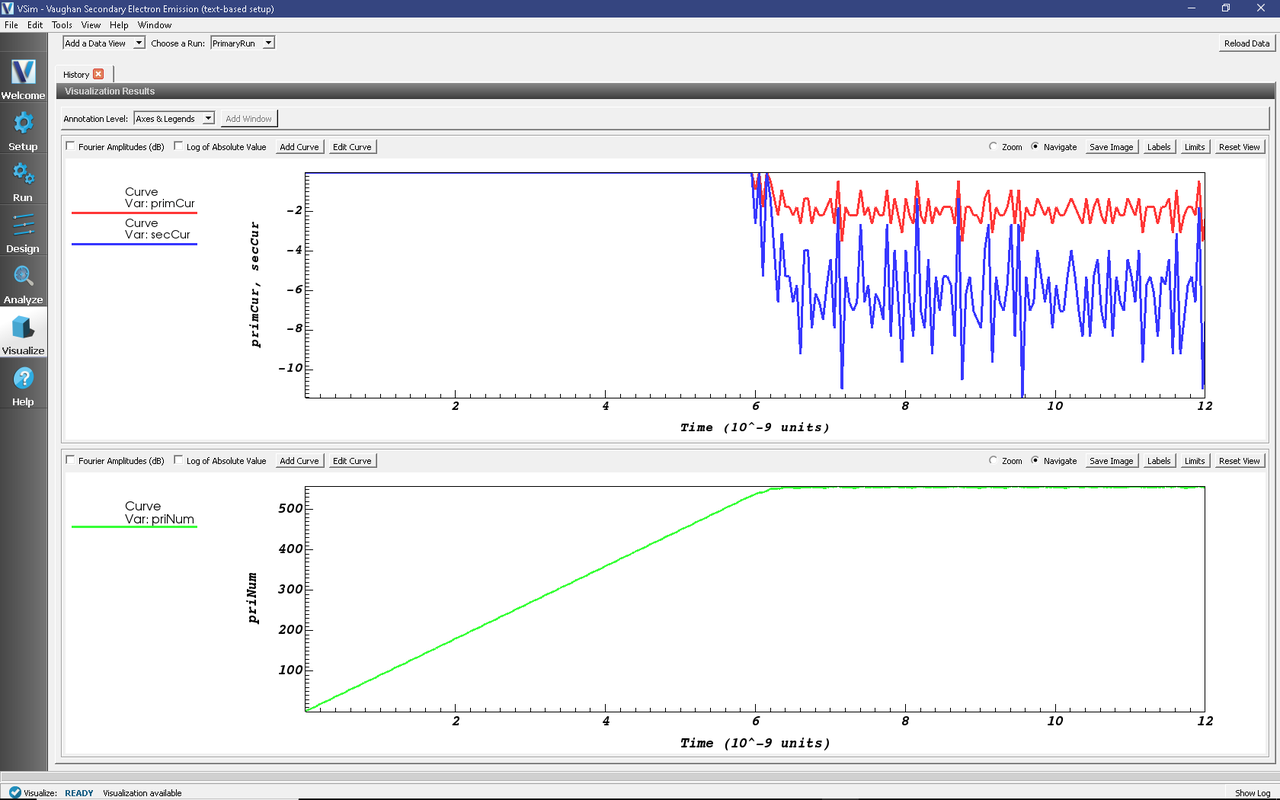Open Labels for bottom plot
Screen dimensions: 1280x800
point(1159,461)
